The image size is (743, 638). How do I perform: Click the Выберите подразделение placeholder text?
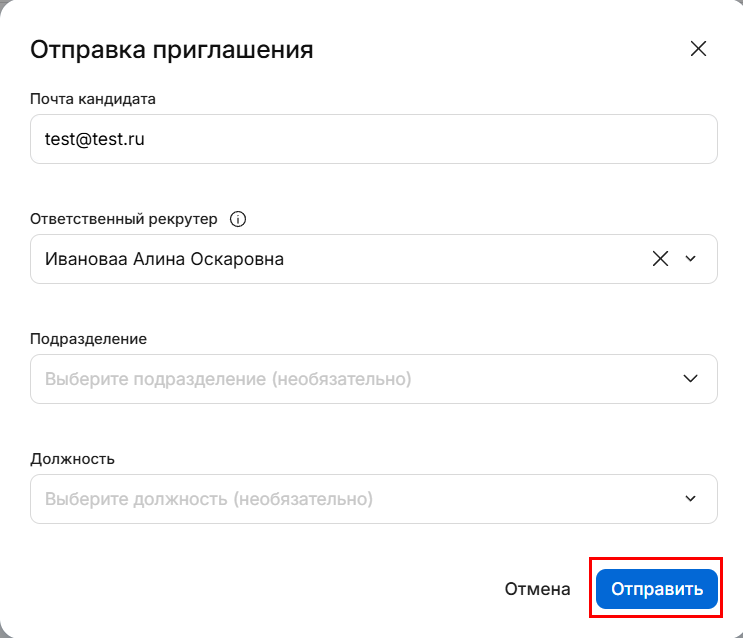point(228,379)
